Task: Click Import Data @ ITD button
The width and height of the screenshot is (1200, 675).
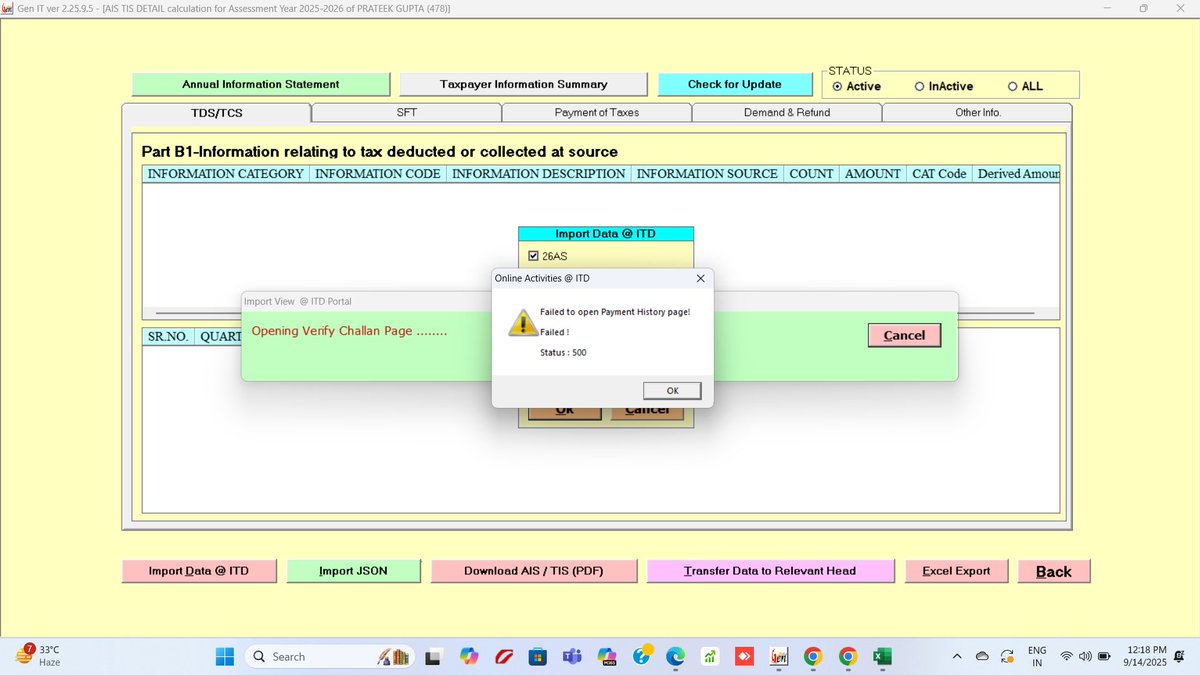Action: tap(198, 571)
